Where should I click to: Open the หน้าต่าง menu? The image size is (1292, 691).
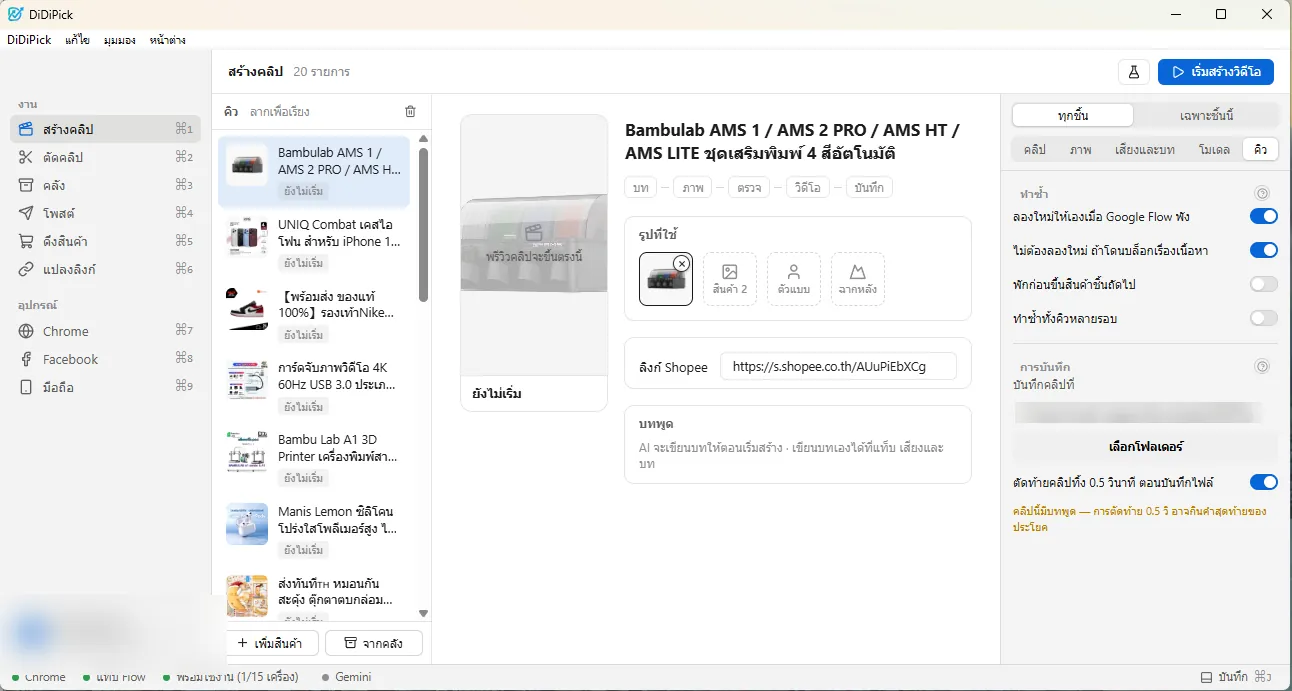click(167, 40)
